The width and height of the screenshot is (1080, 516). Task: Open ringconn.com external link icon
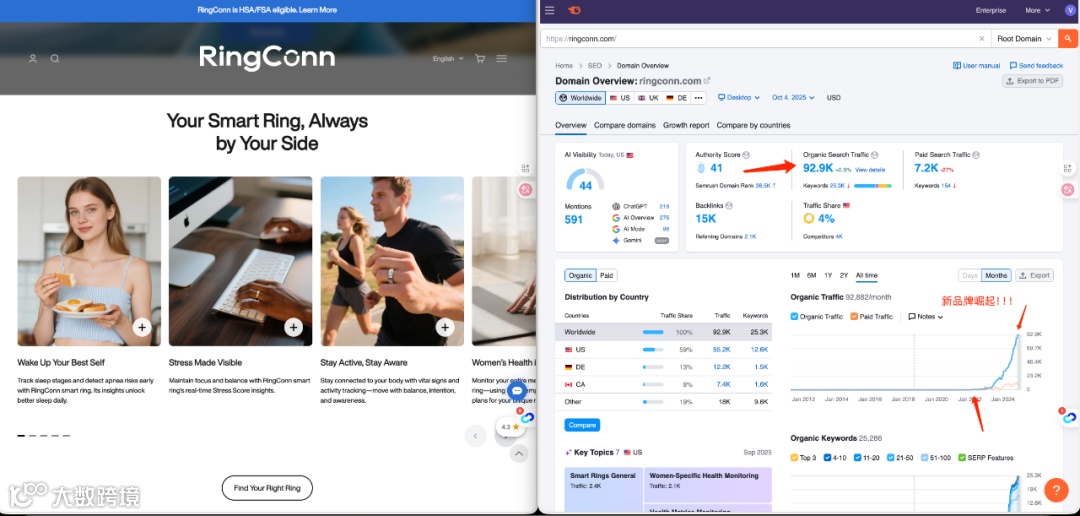point(707,81)
